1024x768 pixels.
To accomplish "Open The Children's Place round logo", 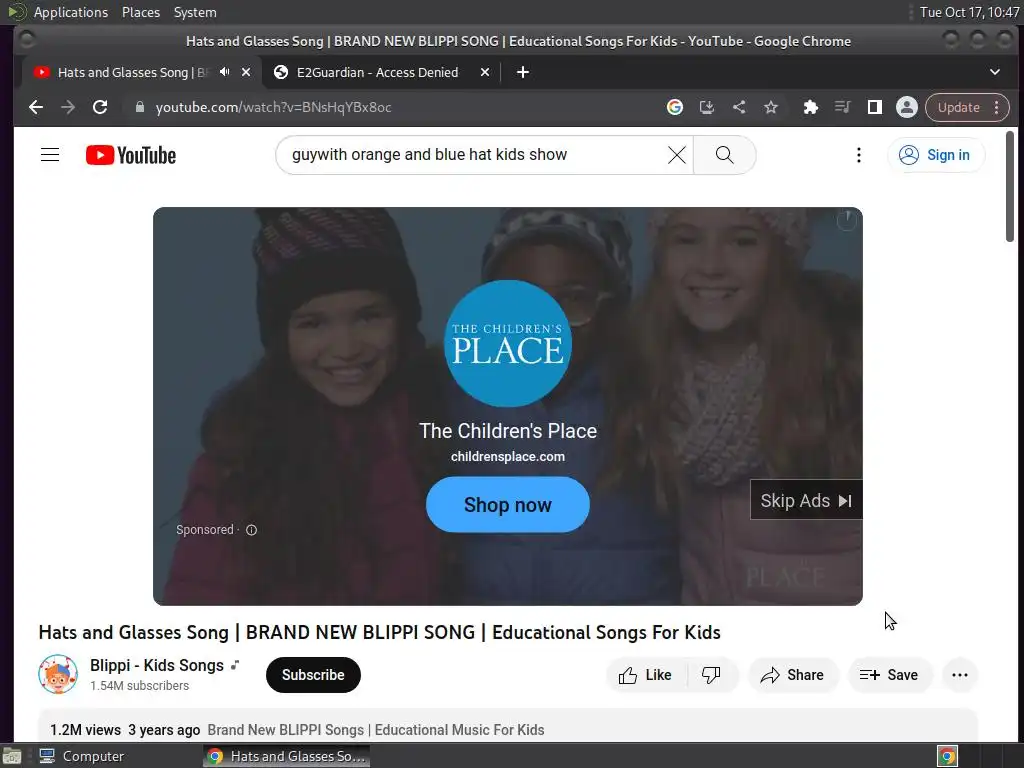I will 507,344.
